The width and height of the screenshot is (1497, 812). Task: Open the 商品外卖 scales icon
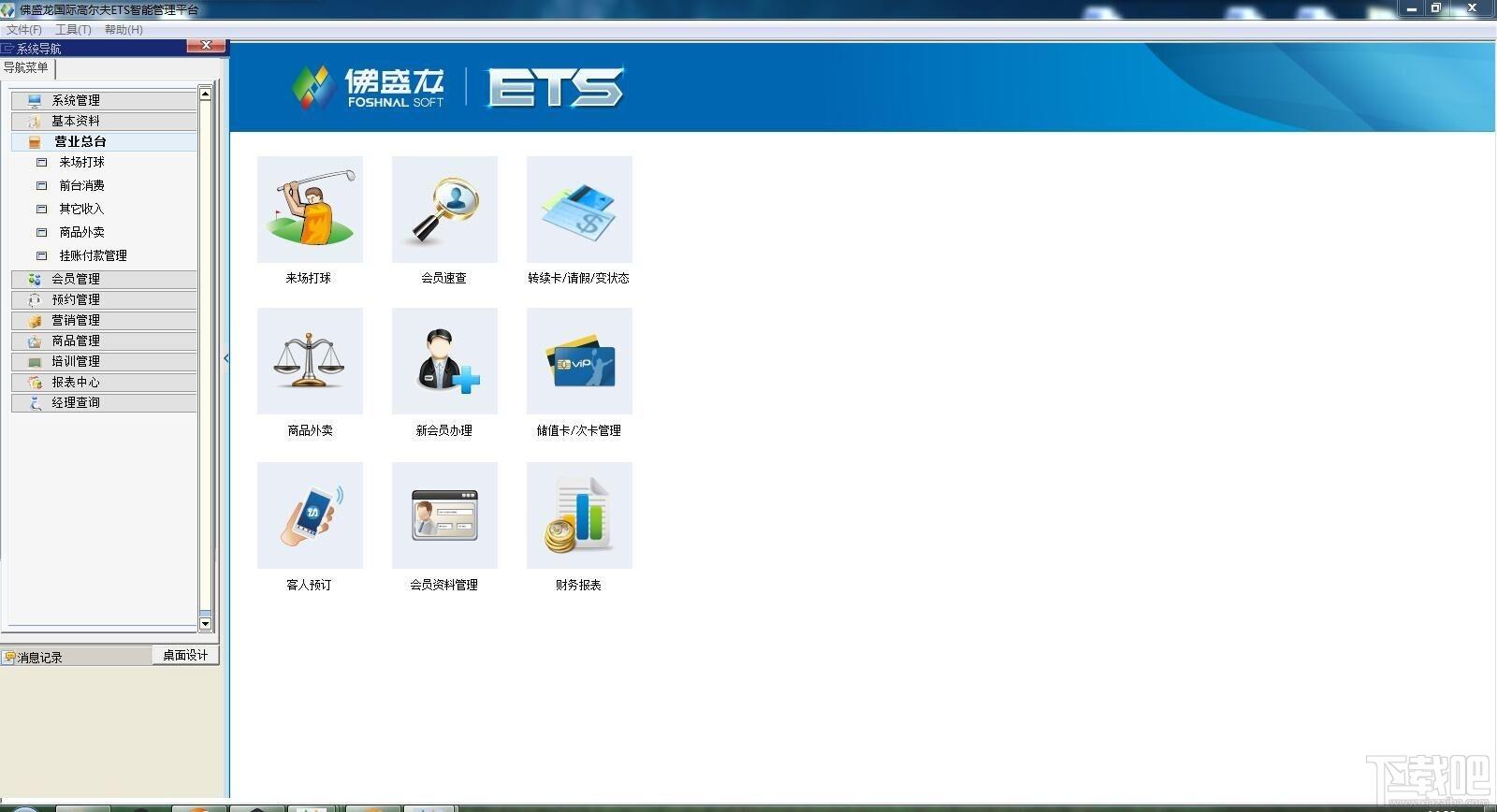pos(310,361)
